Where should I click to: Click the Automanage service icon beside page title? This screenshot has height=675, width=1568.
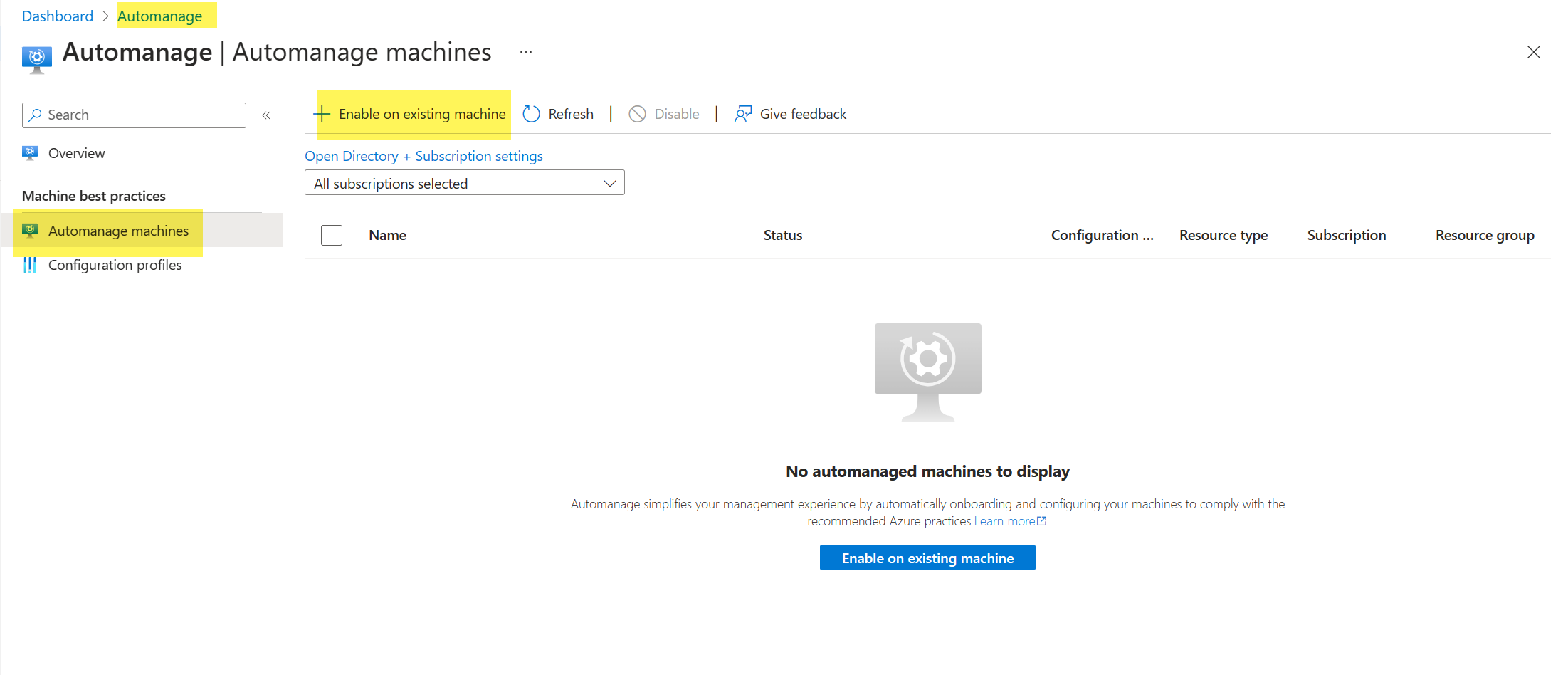point(37,59)
